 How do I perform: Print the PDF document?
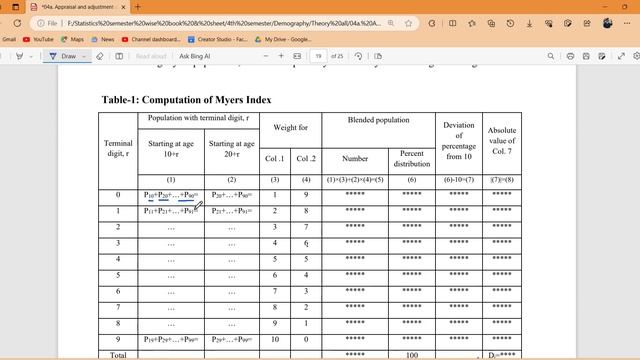(x=570, y=56)
